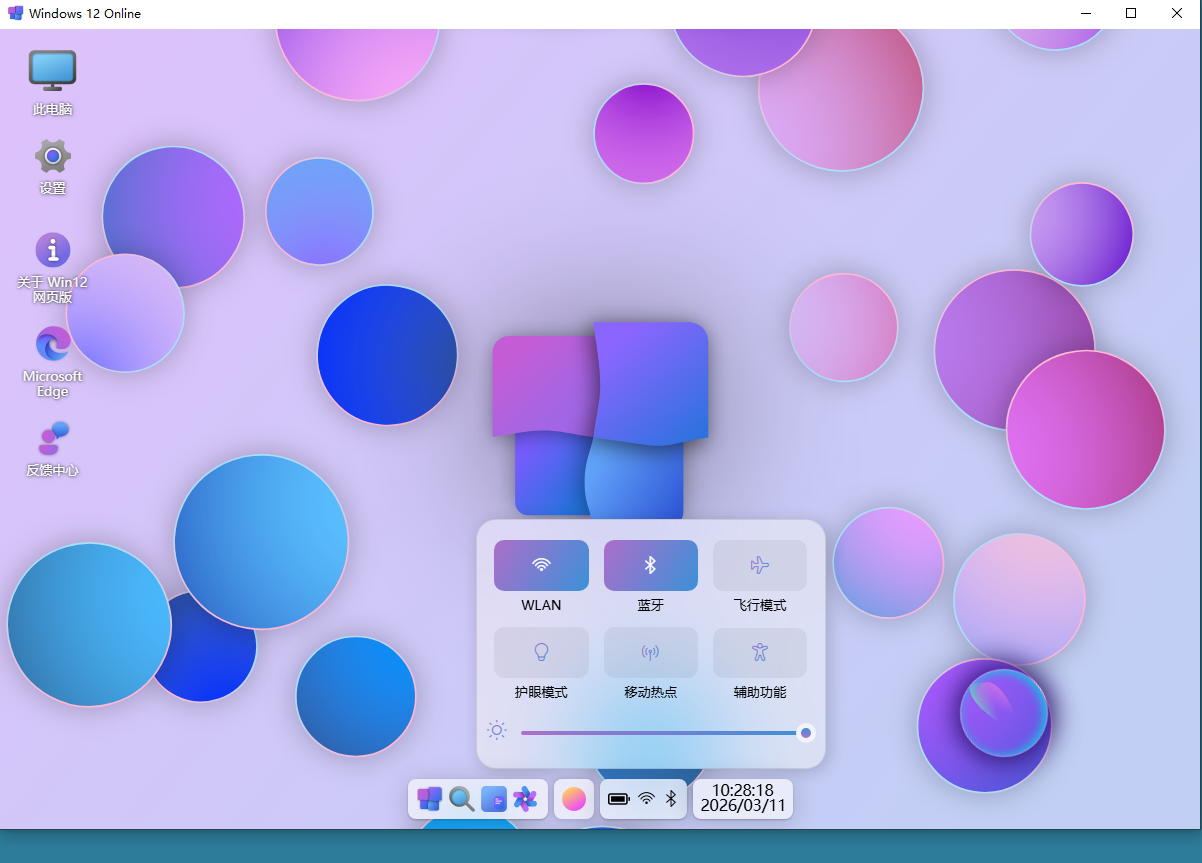Viewport: 1202px width, 863px height.
Task: Open the Start menu in the taskbar
Action: pos(430,798)
